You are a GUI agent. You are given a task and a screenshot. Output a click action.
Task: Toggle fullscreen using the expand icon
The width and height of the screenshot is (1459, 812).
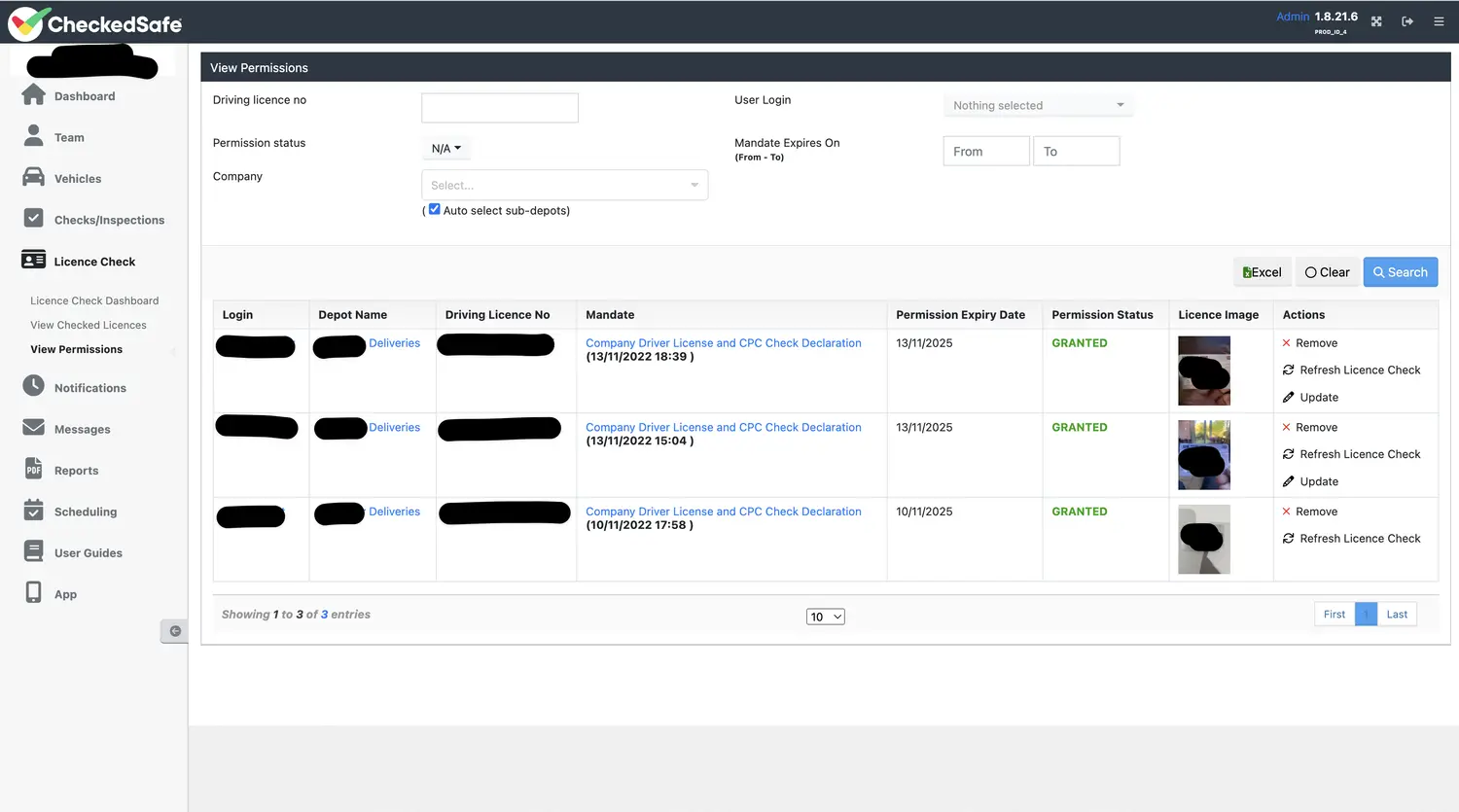[1376, 21]
